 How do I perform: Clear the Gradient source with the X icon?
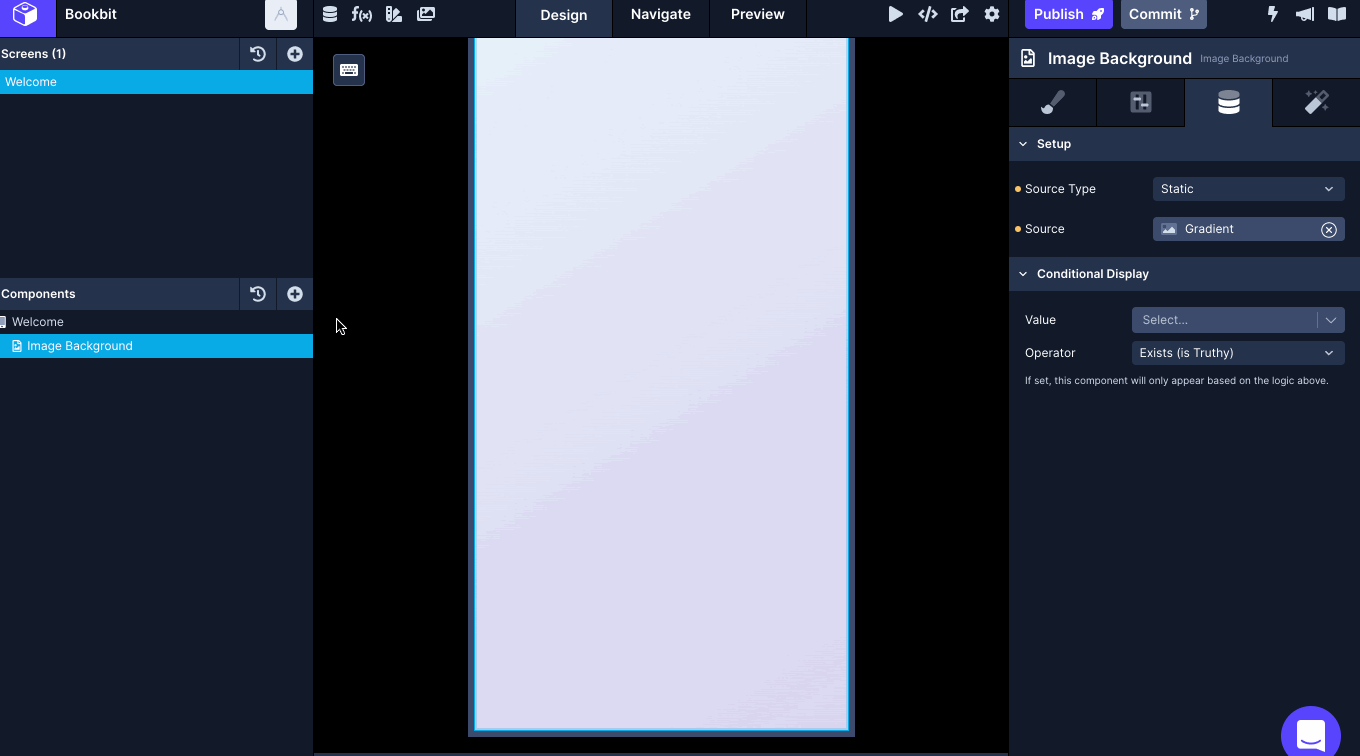[1329, 229]
